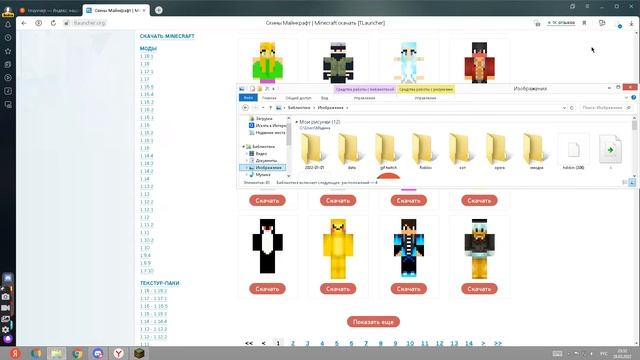Open the history clock icon in the browser sidebar
Screen dimensions: 640x360
pos(8,38)
